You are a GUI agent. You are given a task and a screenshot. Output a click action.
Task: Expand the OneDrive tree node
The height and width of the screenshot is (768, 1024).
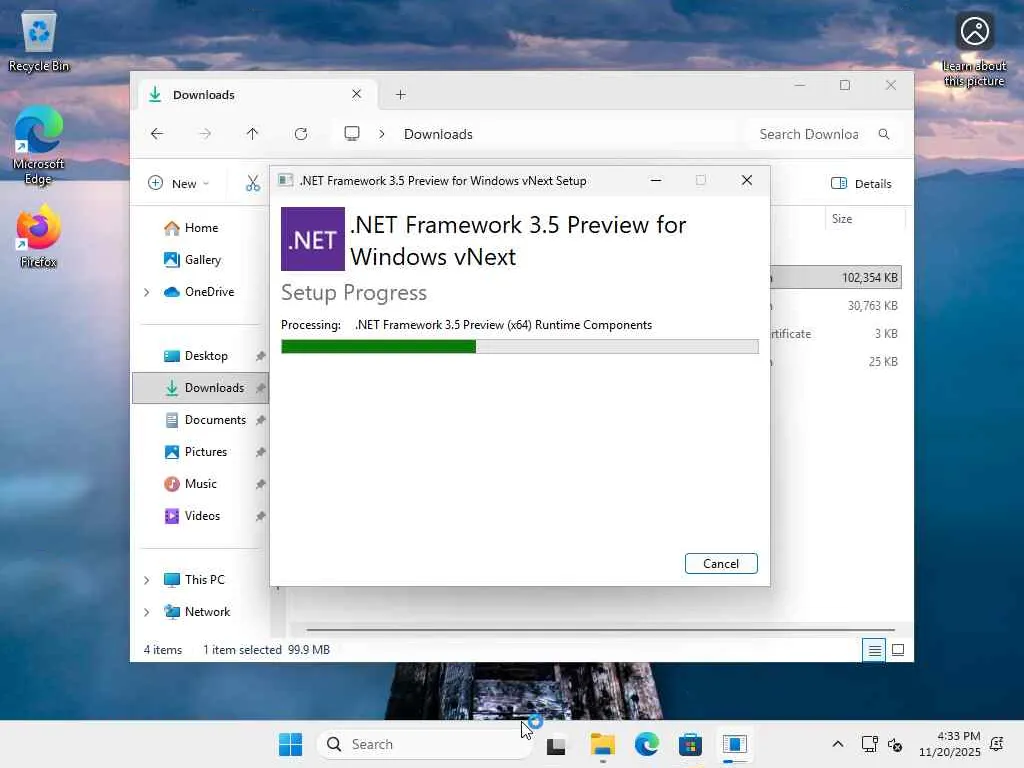[x=147, y=293]
